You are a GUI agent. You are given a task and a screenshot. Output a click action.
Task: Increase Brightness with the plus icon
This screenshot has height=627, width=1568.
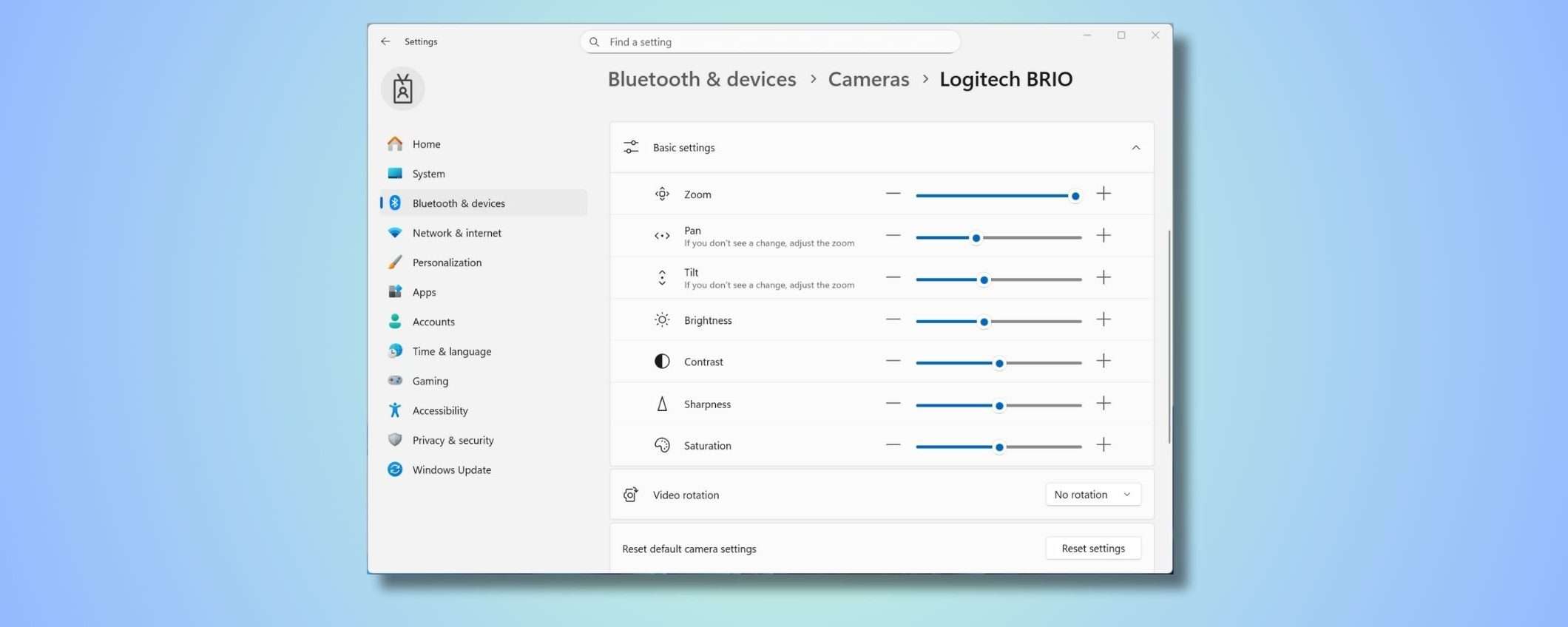(x=1103, y=319)
